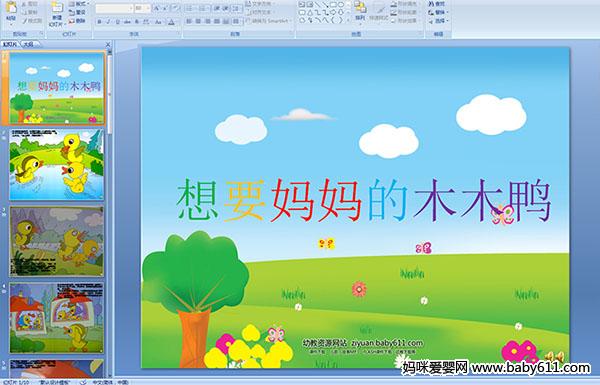Click the Reset slide button
The height and width of the screenshot is (385, 600).
(x=77, y=13)
